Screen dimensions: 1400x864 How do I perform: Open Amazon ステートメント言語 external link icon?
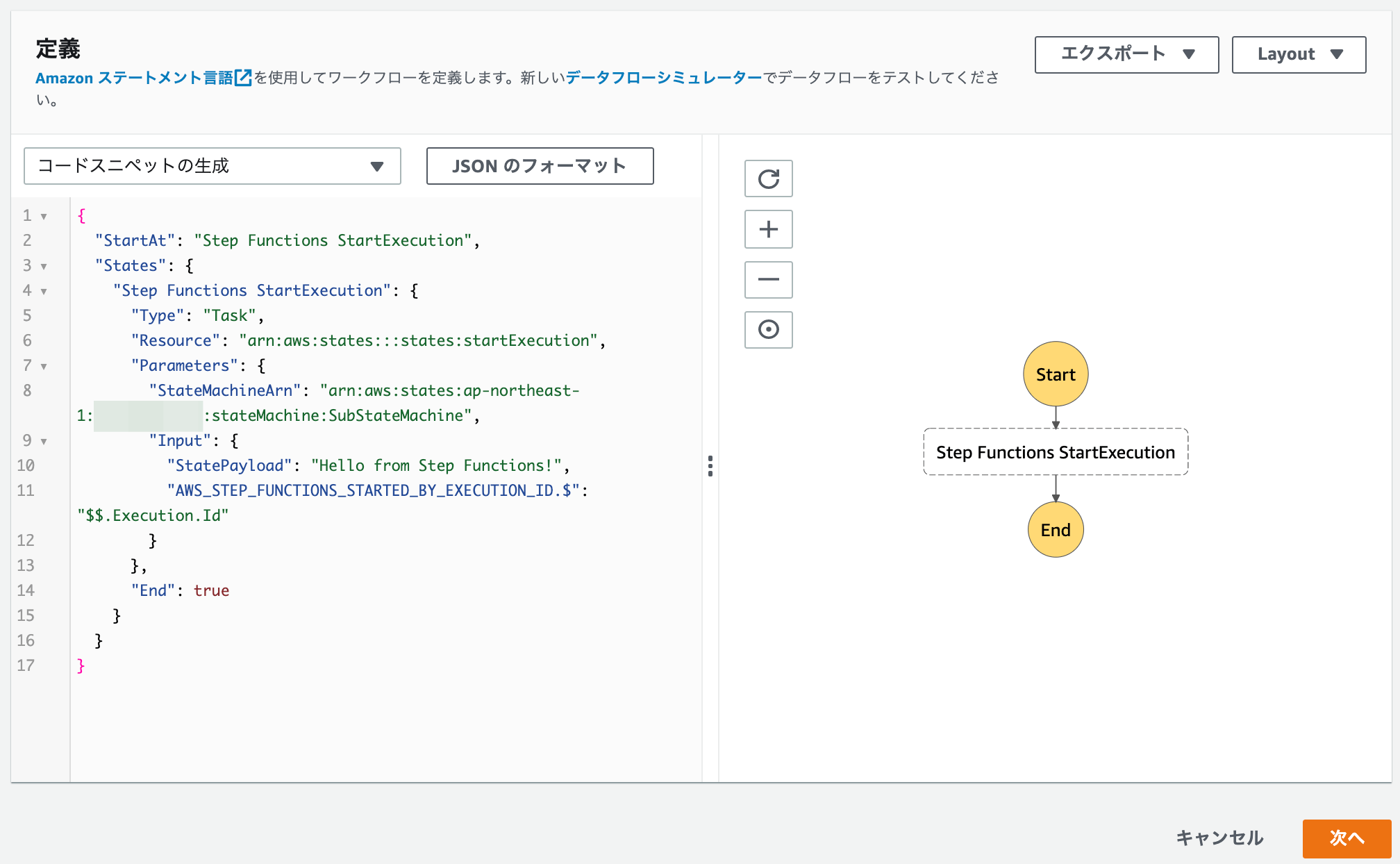tap(242, 78)
